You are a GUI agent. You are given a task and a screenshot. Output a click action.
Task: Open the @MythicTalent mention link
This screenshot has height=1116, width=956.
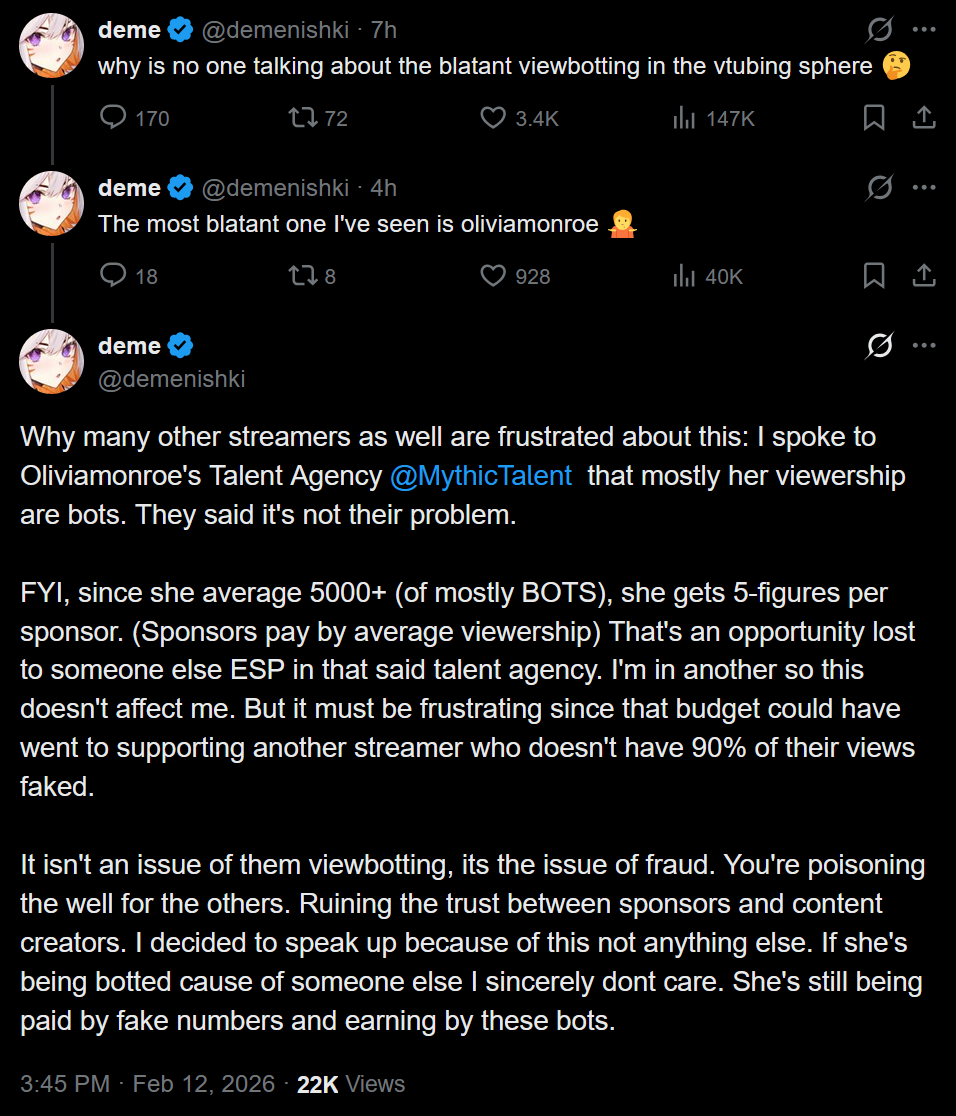click(x=481, y=475)
